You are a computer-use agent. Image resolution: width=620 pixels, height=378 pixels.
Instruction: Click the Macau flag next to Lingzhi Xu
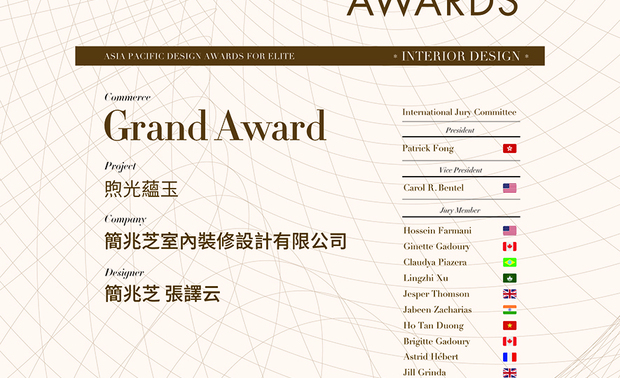[509, 278]
